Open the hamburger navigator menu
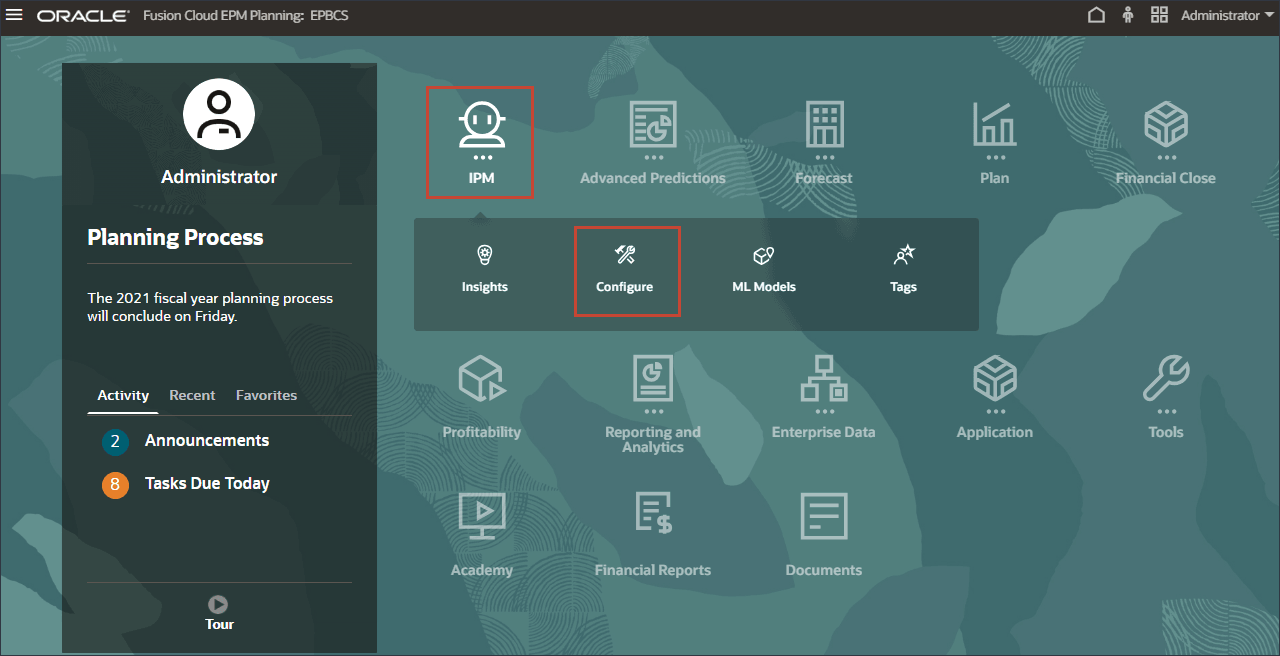The width and height of the screenshot is (1280, 656). [x=15, y=15]
